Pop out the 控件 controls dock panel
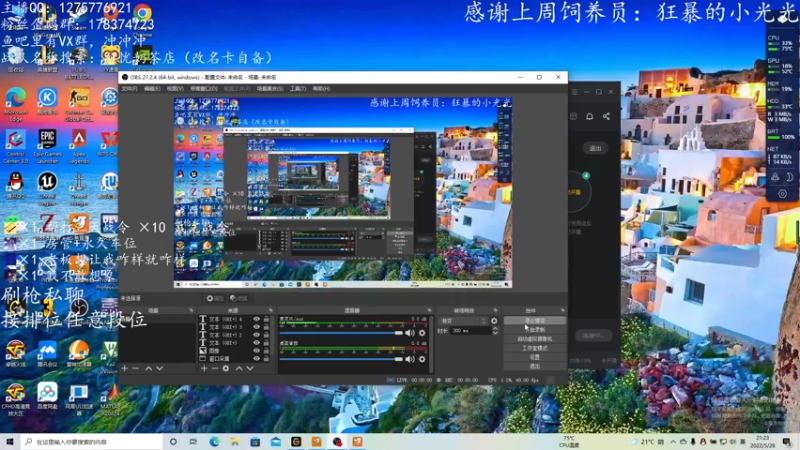 click(x=563, y=310)
